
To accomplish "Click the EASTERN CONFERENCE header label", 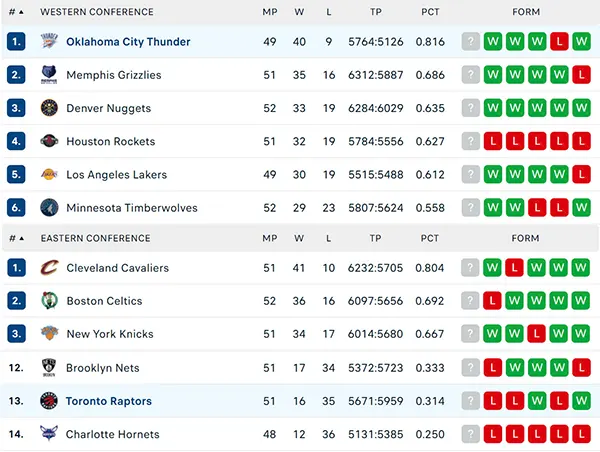I will [x=96, y=238].
